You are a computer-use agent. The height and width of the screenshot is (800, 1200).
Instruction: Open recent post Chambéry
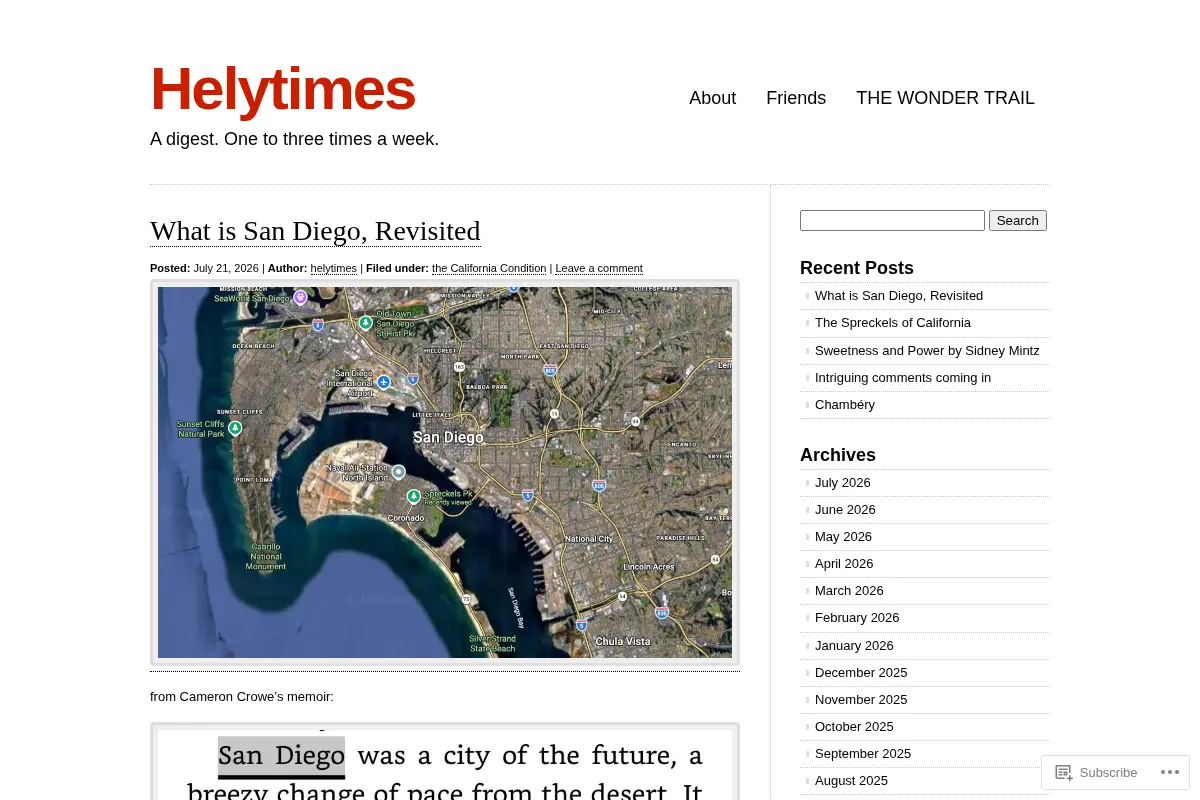tap(845, 404)
